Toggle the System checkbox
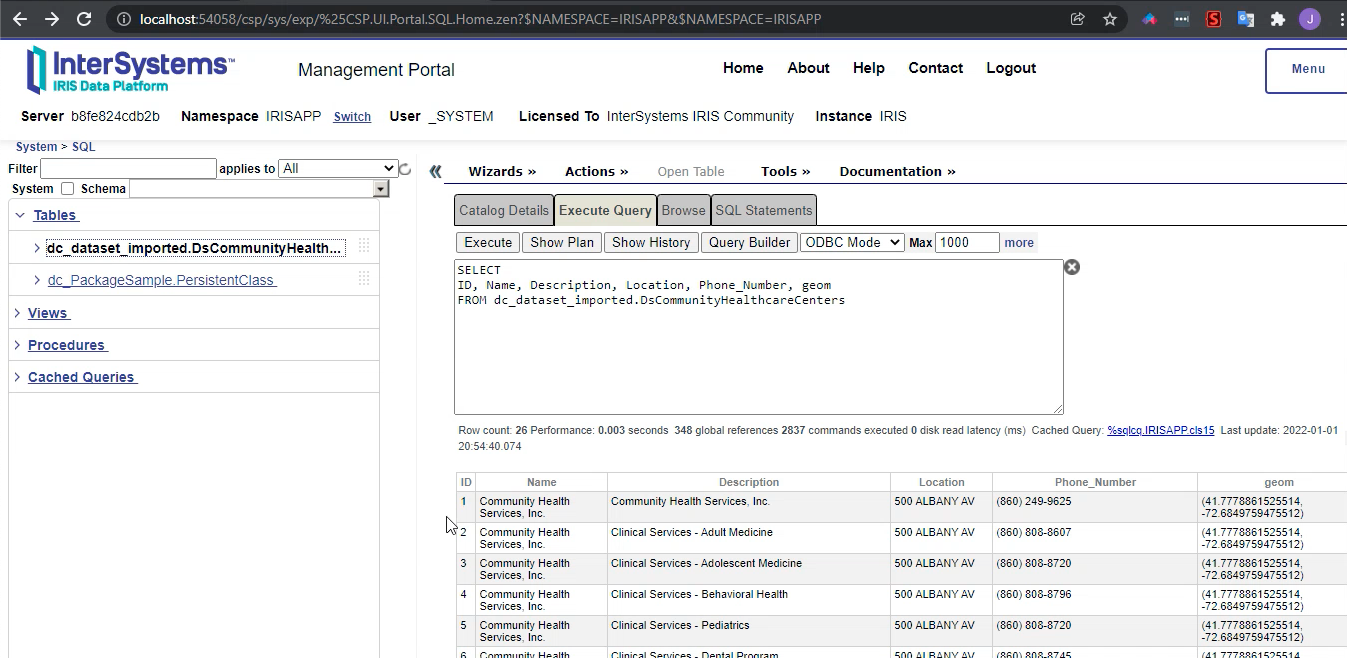Image resolution: width=1347 pixels, height=658 pixels. pyautogui.click(x=68, y=189)
